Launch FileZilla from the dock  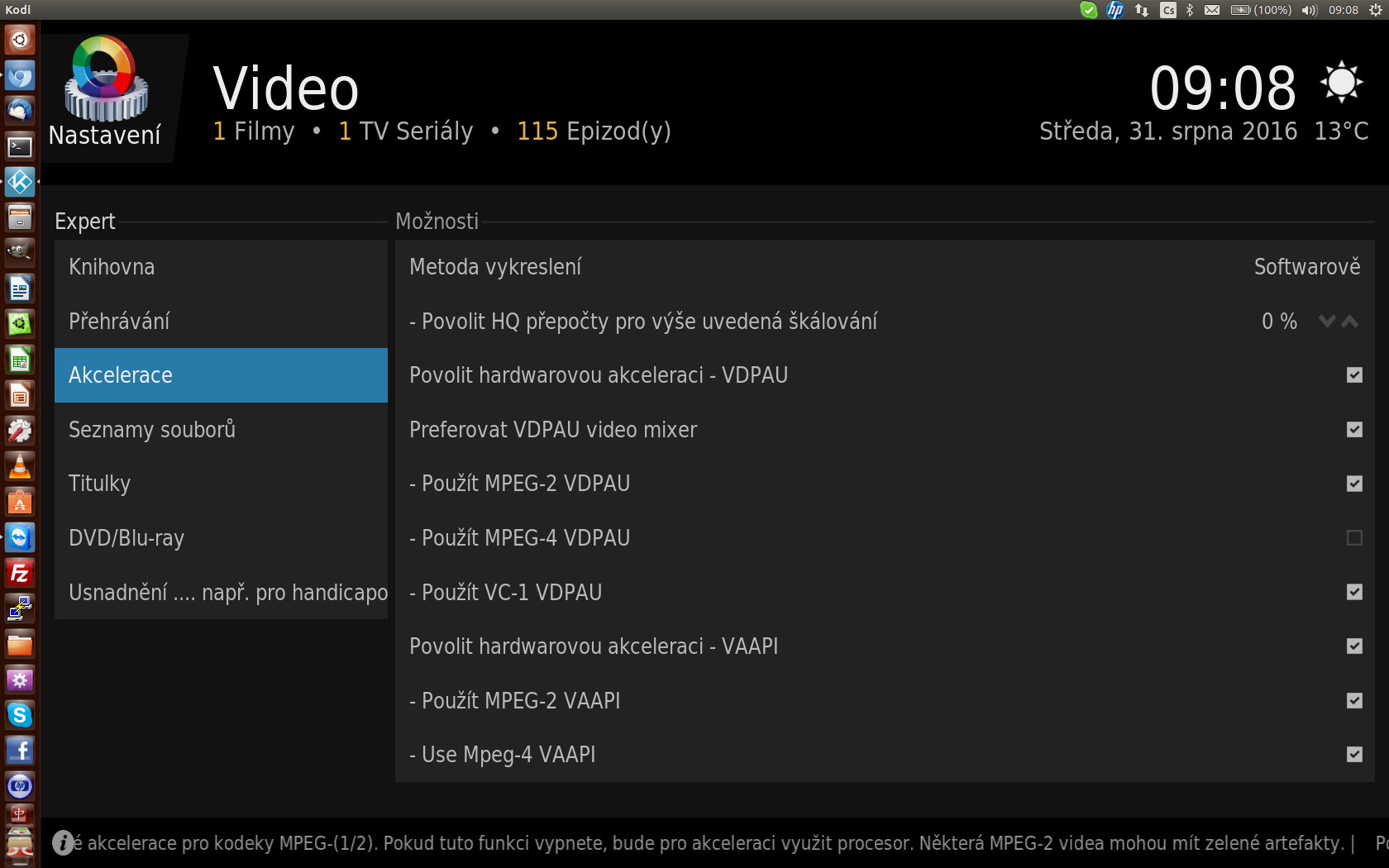coord(20,573)
